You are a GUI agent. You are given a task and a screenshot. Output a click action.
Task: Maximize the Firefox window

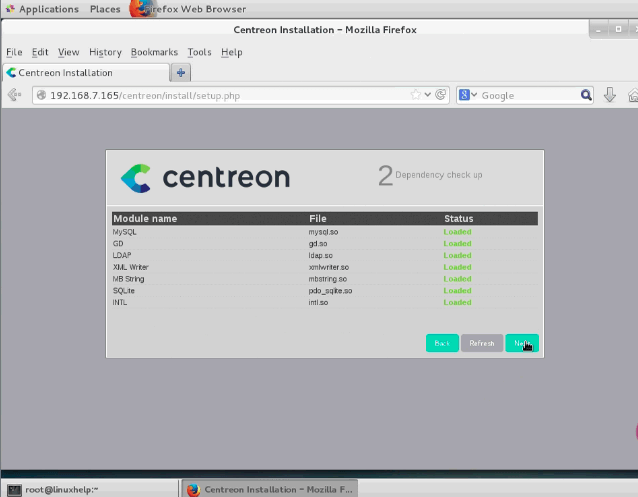click(618, 29)
